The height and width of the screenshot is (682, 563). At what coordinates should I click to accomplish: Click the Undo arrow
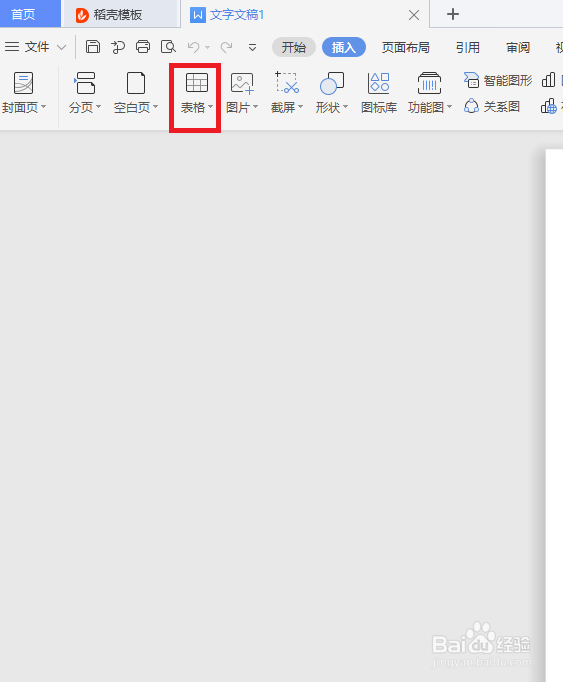[x=194, y=47]
